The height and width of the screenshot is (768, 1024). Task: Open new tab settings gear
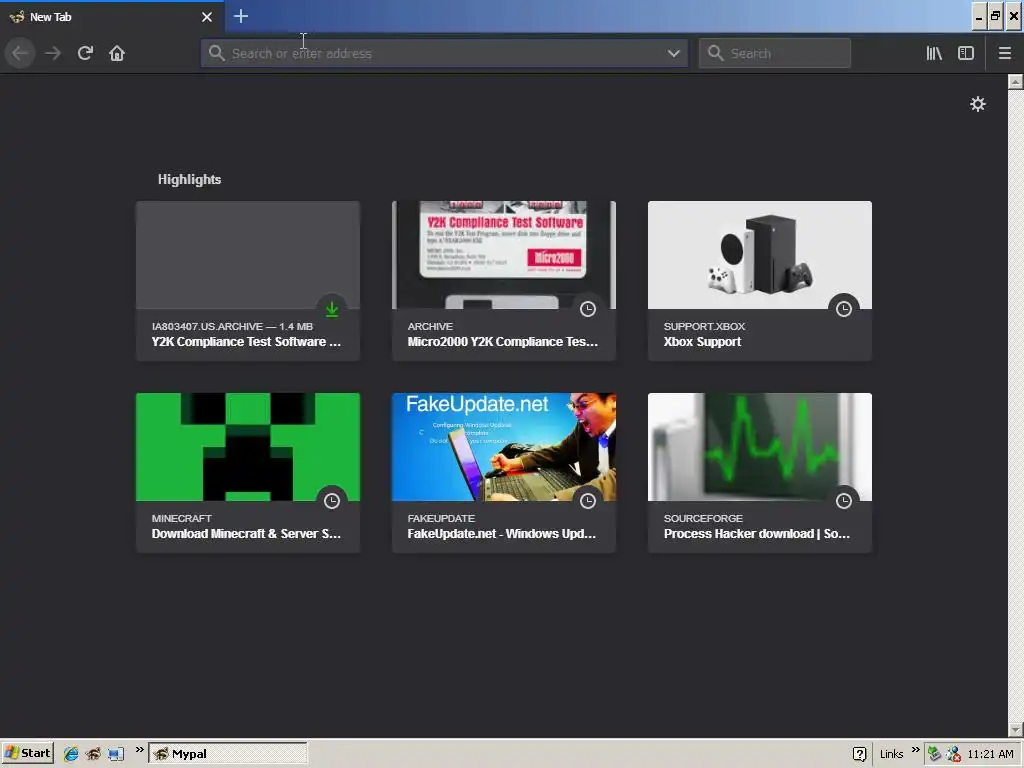[978, 104]
